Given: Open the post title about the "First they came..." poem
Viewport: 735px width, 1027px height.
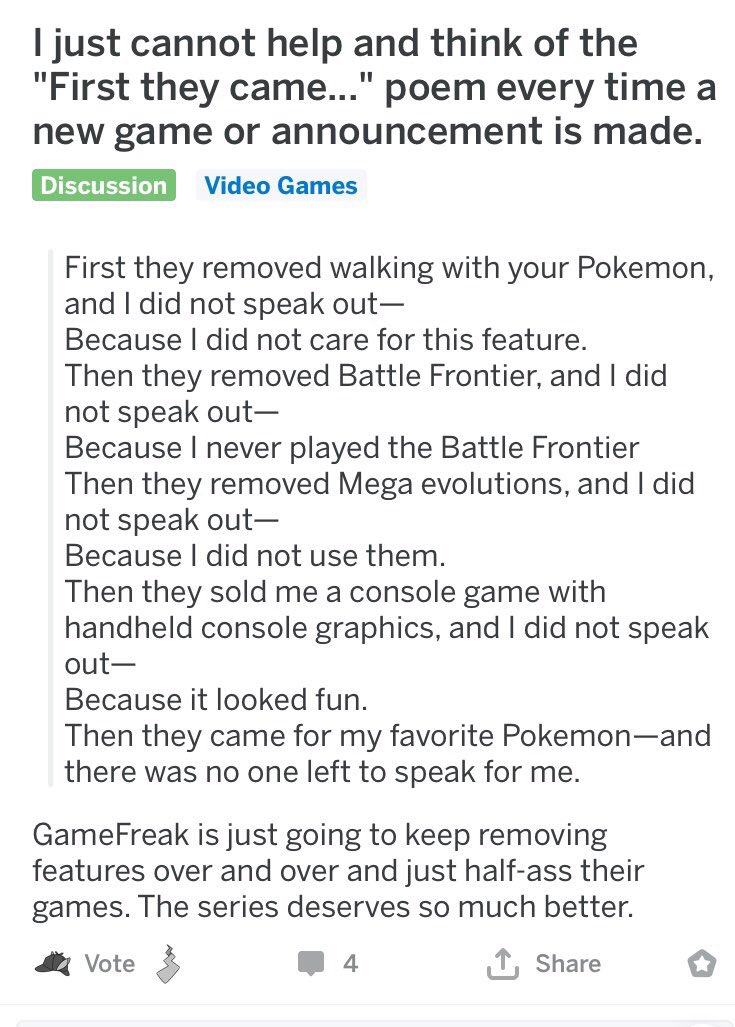Looking at the screenshot, I should (372, 87).
